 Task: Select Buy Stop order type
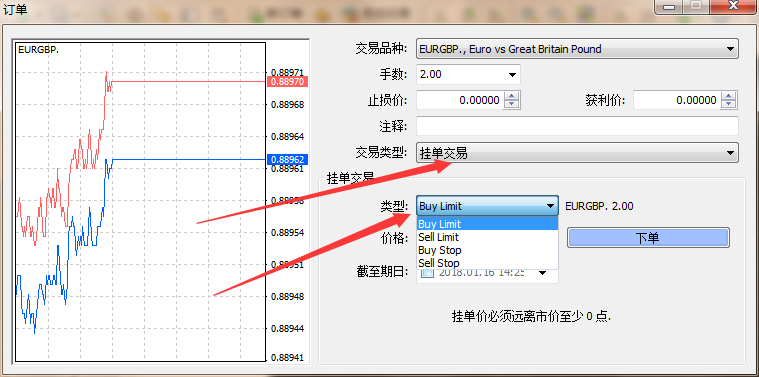[x=487, y=250]
